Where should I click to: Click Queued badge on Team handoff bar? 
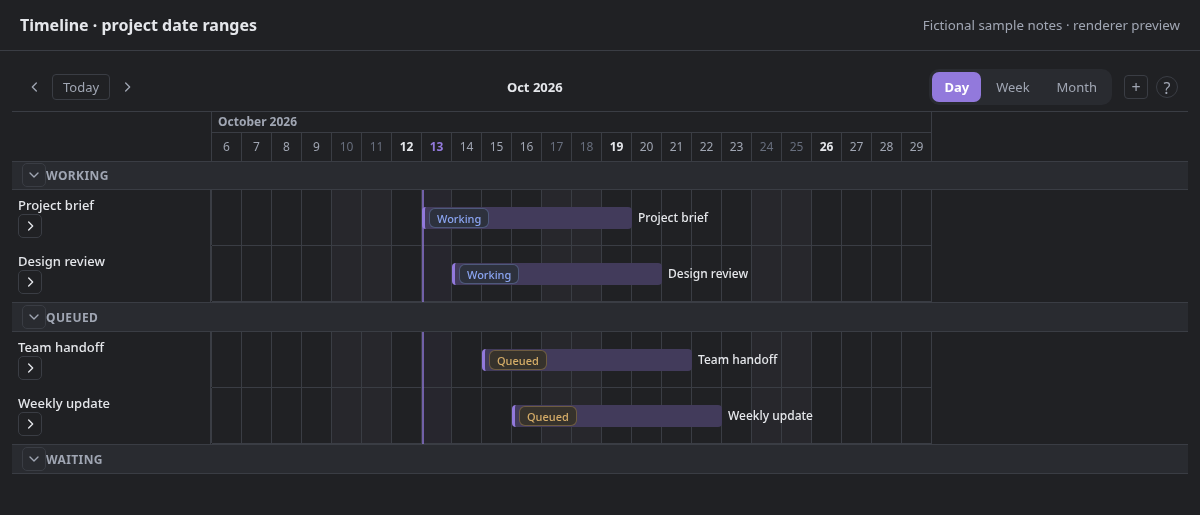click(518, 360)
